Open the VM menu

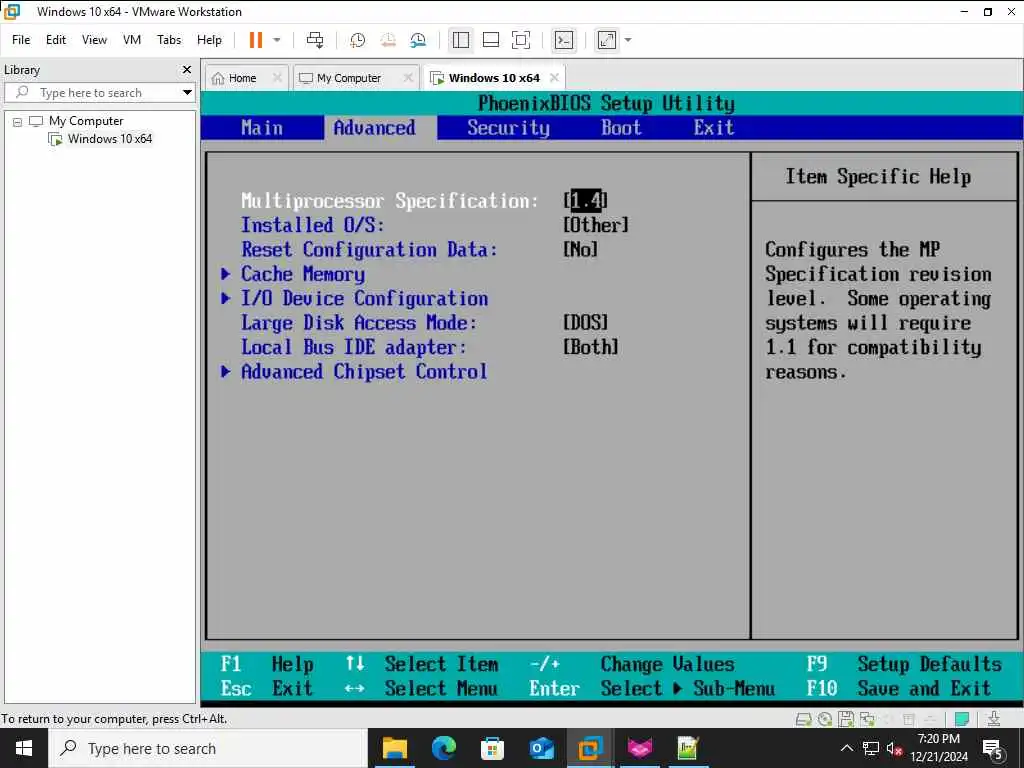(132, 40)
